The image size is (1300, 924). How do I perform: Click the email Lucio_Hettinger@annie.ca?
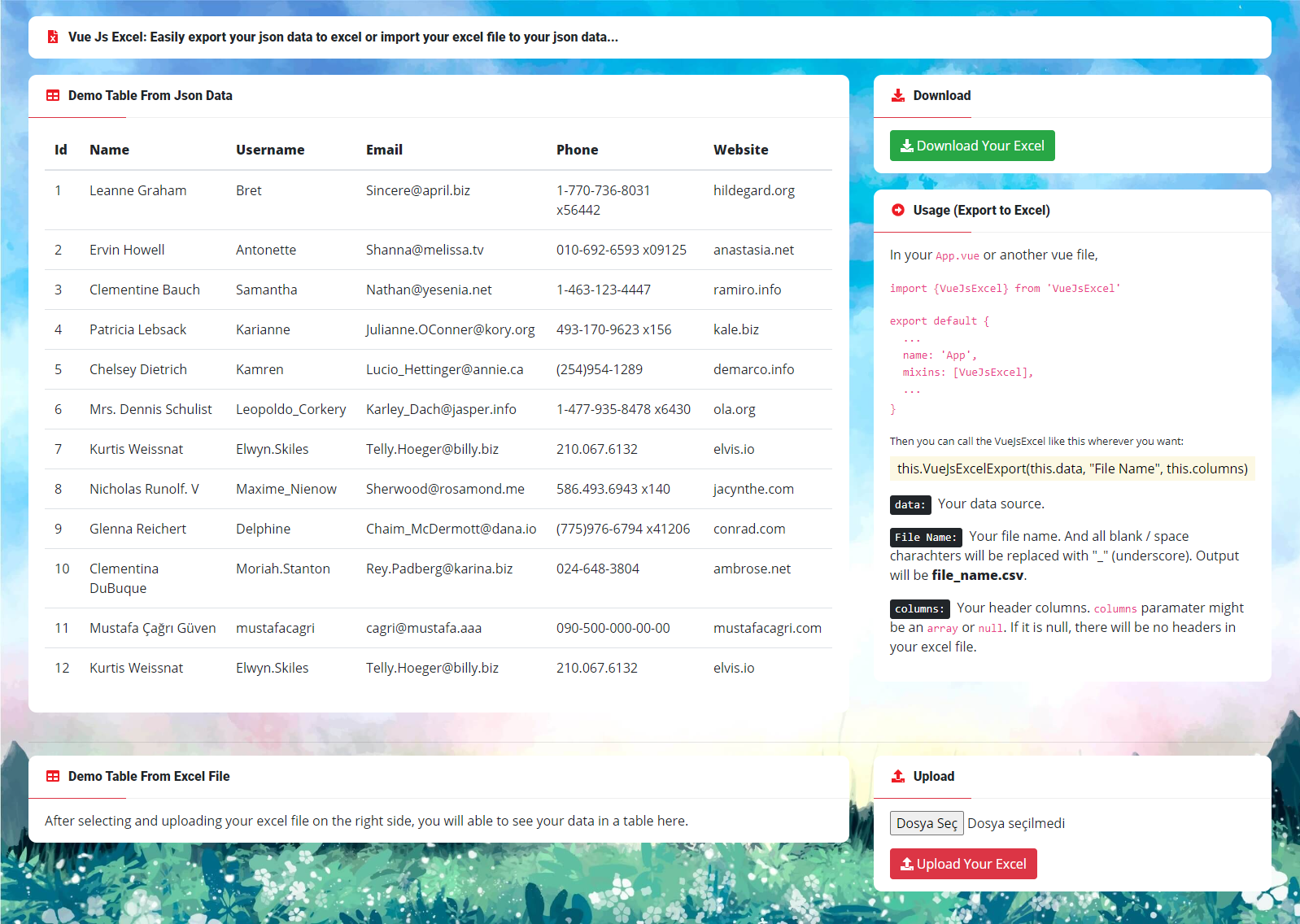[445, 369]
